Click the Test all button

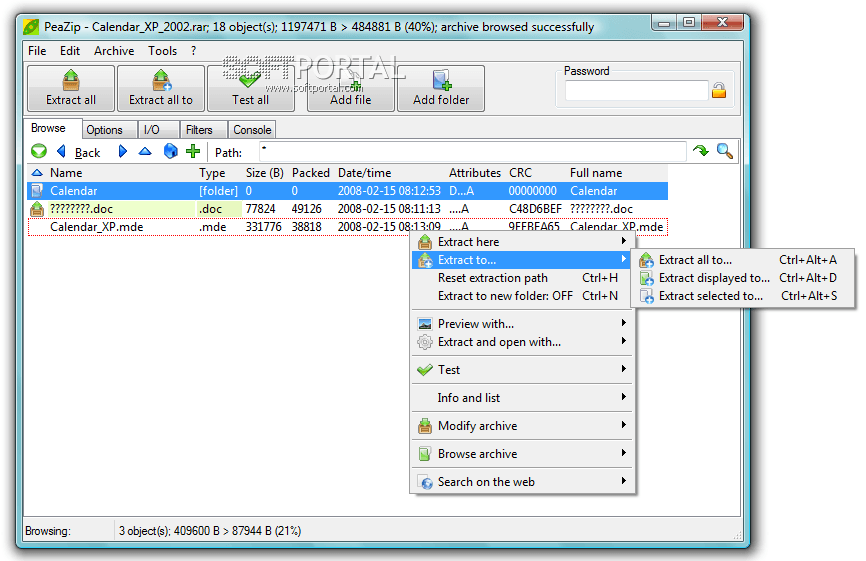[x=250, y=88]
